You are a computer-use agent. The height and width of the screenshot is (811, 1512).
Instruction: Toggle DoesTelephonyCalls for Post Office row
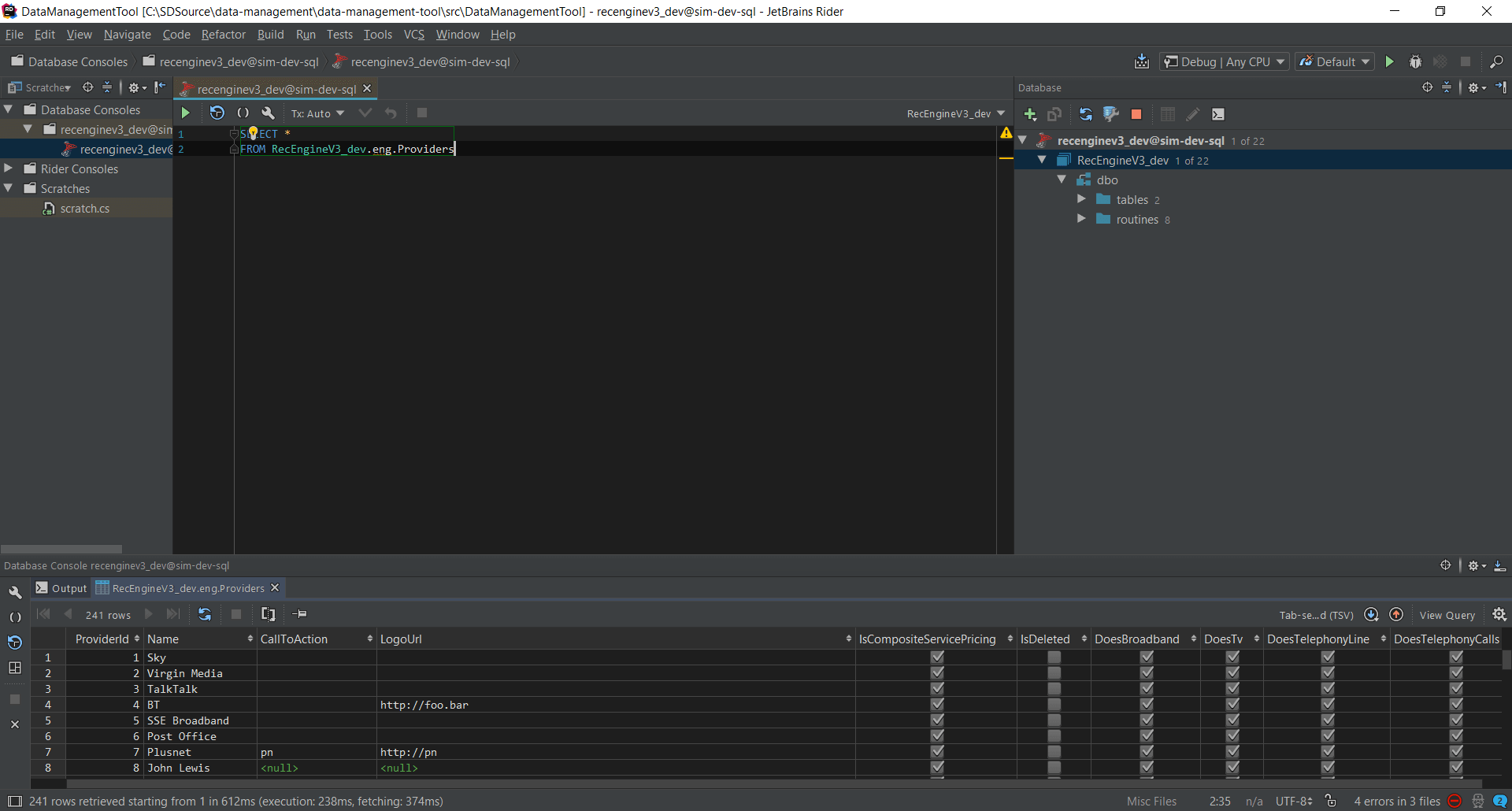(1456, 735)
